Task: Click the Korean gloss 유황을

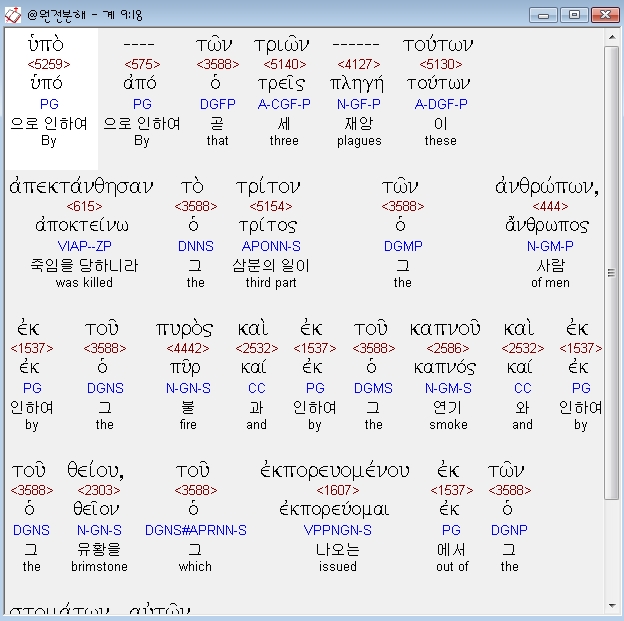Action: point(99,550)
